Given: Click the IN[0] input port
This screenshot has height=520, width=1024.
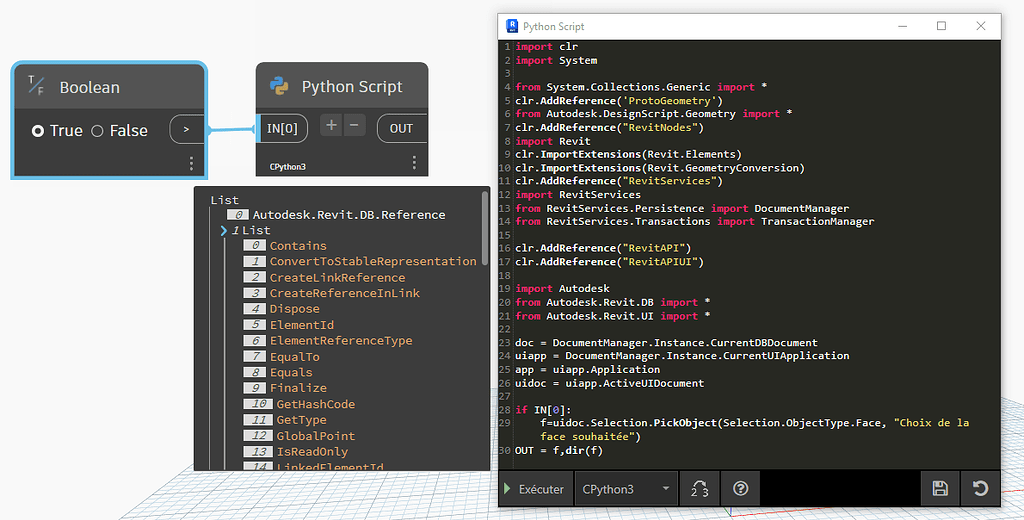Looking at the screenshot, I should click(x=282, y=129).
